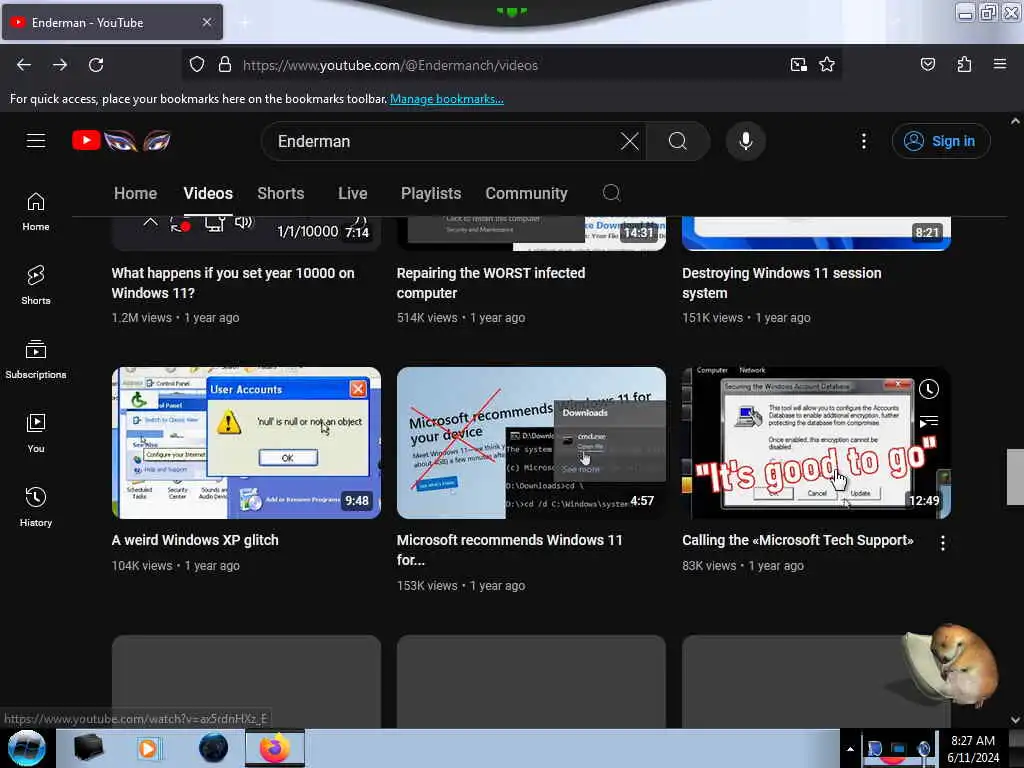Search within the Enderman channel
This screenshot has height=768, width=1024.
point(611,193)
